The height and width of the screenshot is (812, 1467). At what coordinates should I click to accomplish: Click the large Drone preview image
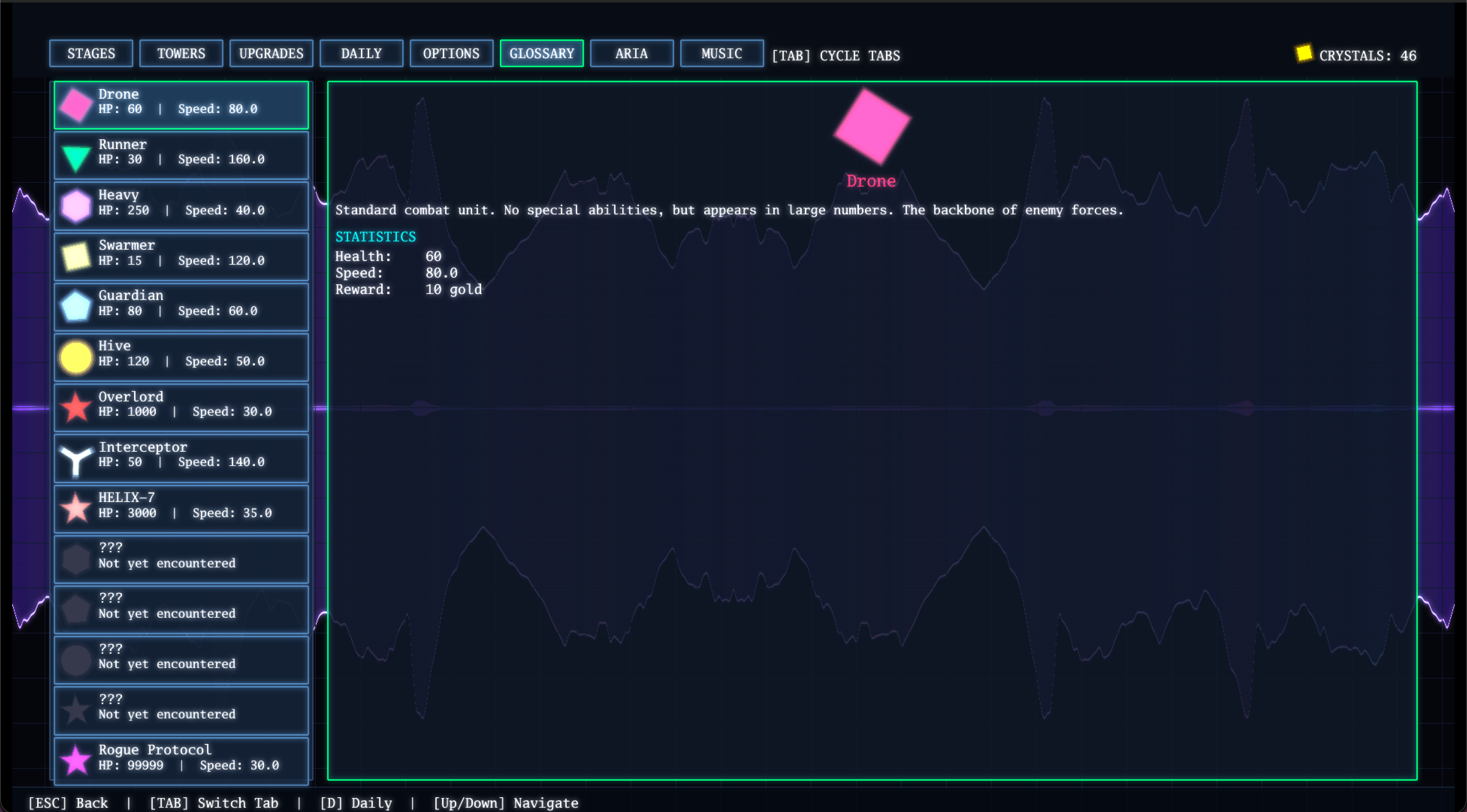click(871, 126)
